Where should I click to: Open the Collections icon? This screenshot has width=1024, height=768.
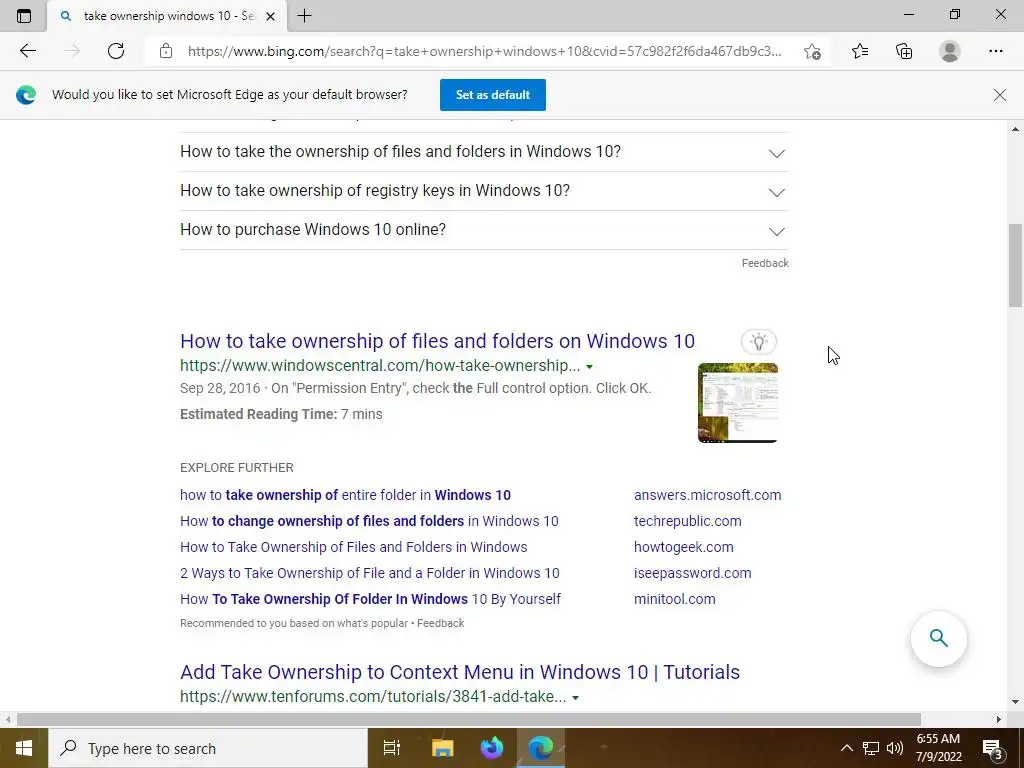[904, 51]
